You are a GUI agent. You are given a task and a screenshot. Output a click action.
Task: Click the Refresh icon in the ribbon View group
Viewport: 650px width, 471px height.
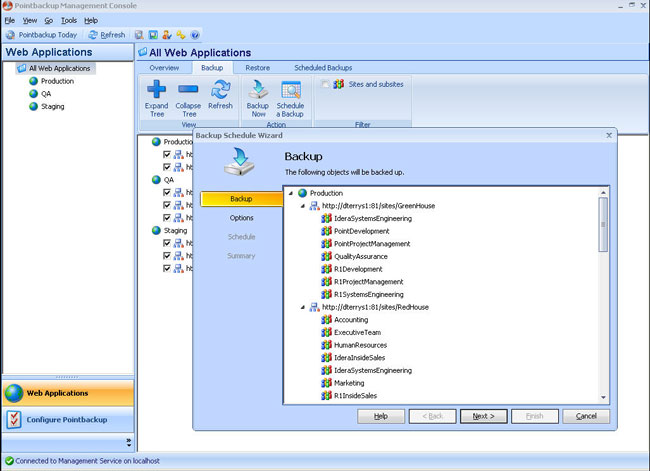220,90
